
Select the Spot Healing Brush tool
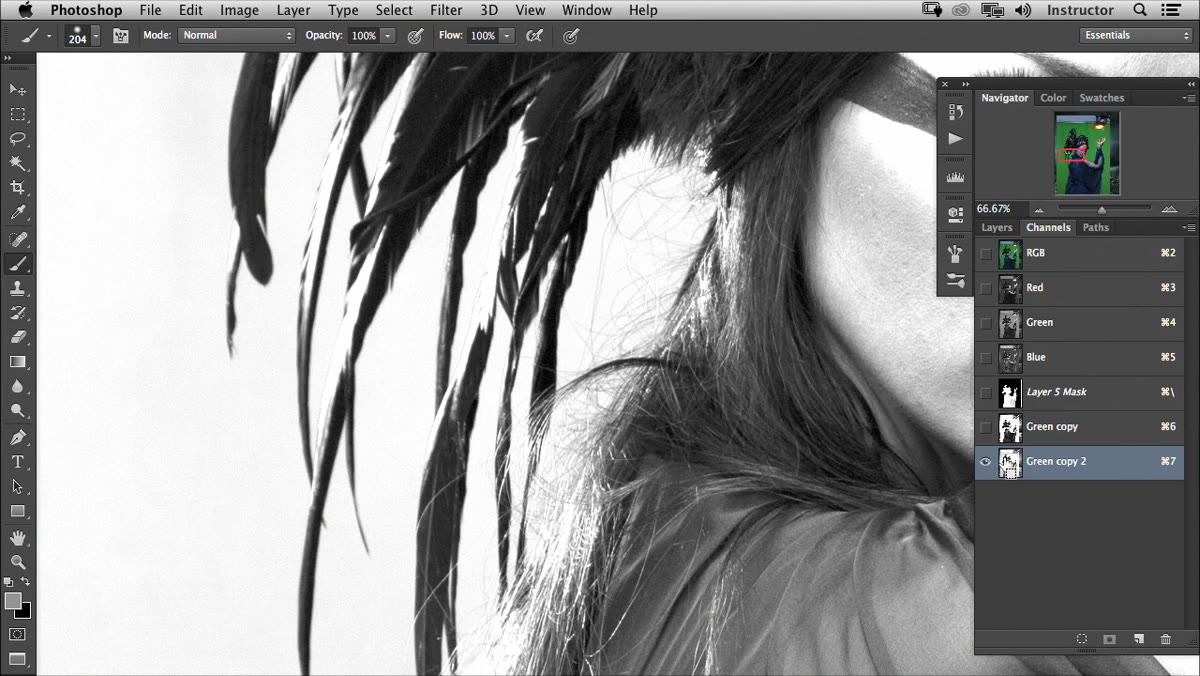pos(18,240)
